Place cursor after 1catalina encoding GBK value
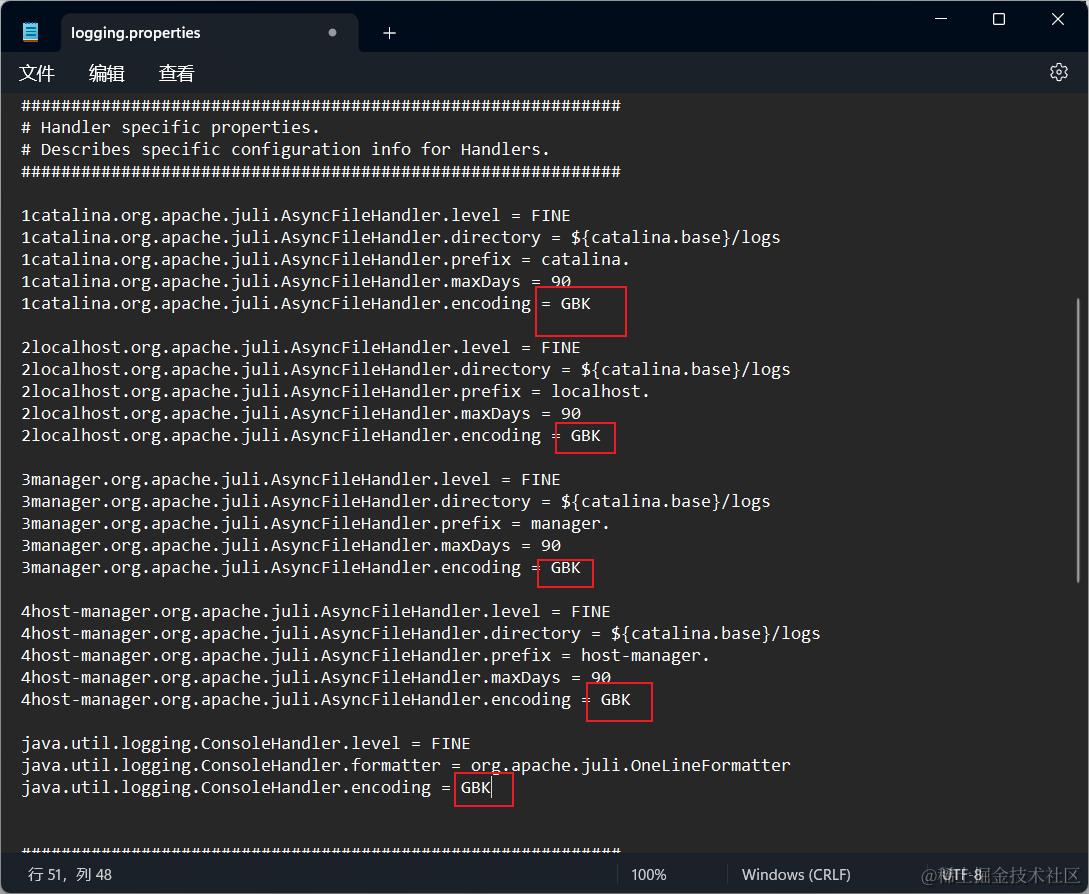 592,304
